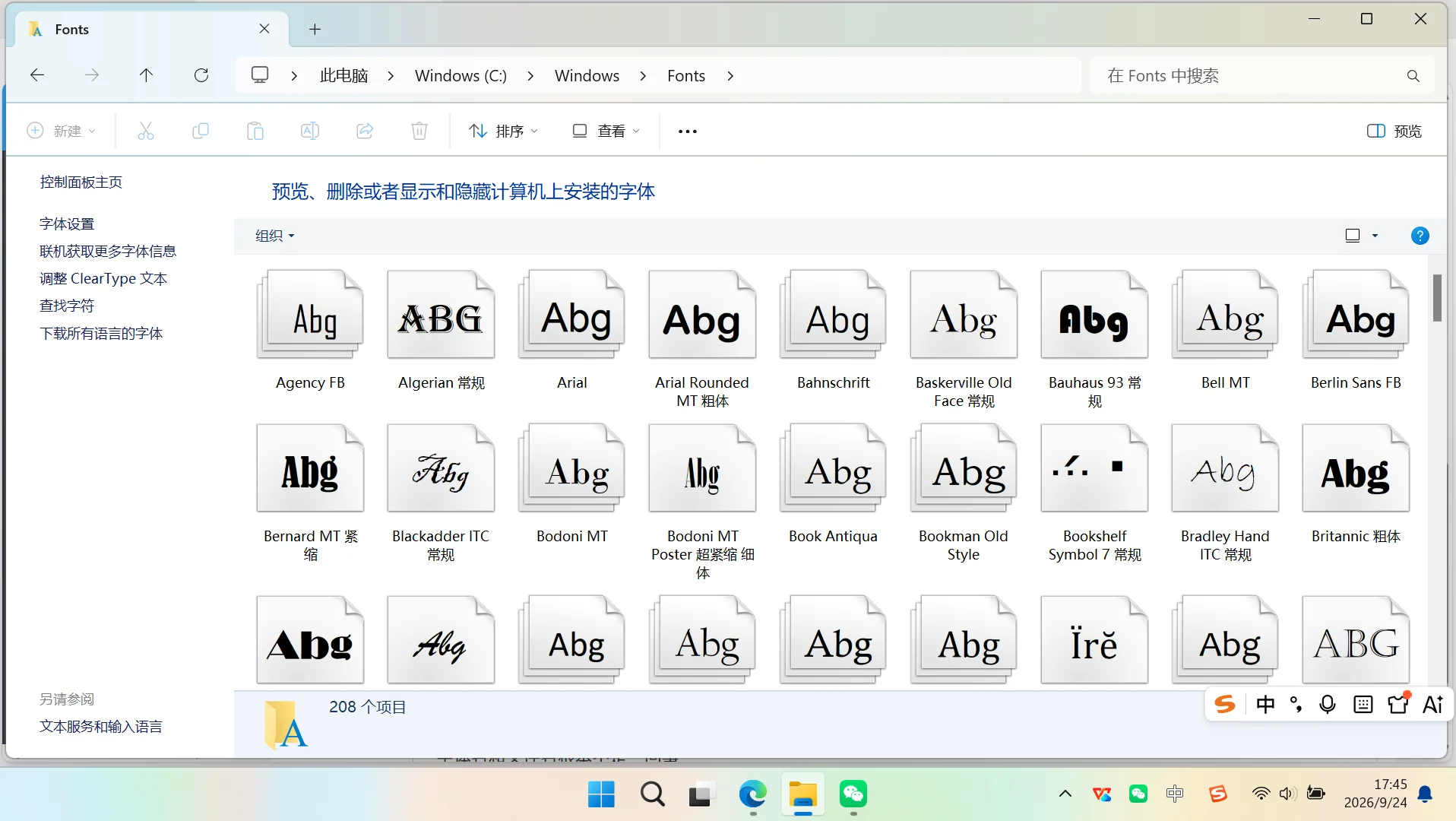The height and width of the screenshot is (821, 1456).
Task: Expand chevron after Fonts breadcrumb
Action: pyautogui.click(x=730, y=76)
